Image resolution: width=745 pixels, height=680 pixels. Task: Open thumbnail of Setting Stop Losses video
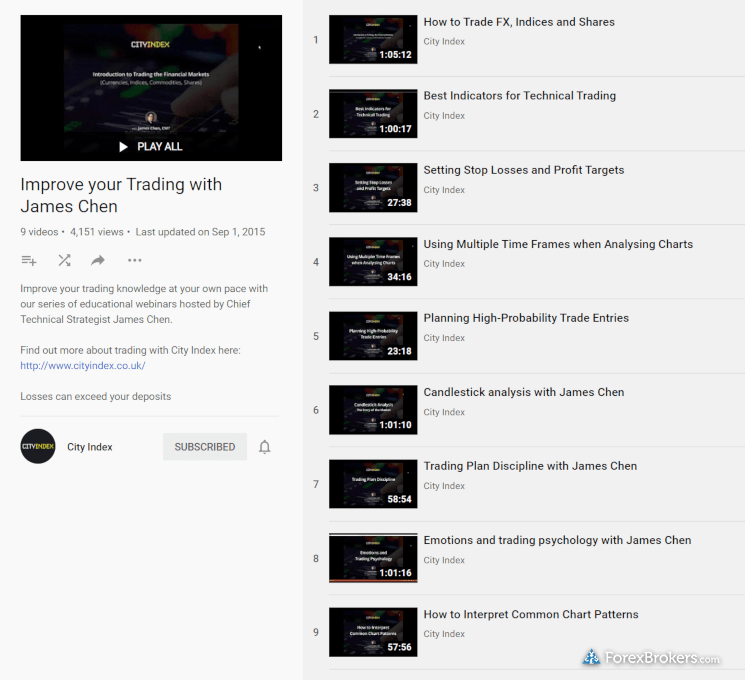pyautogui.click(x=373, y=188)
